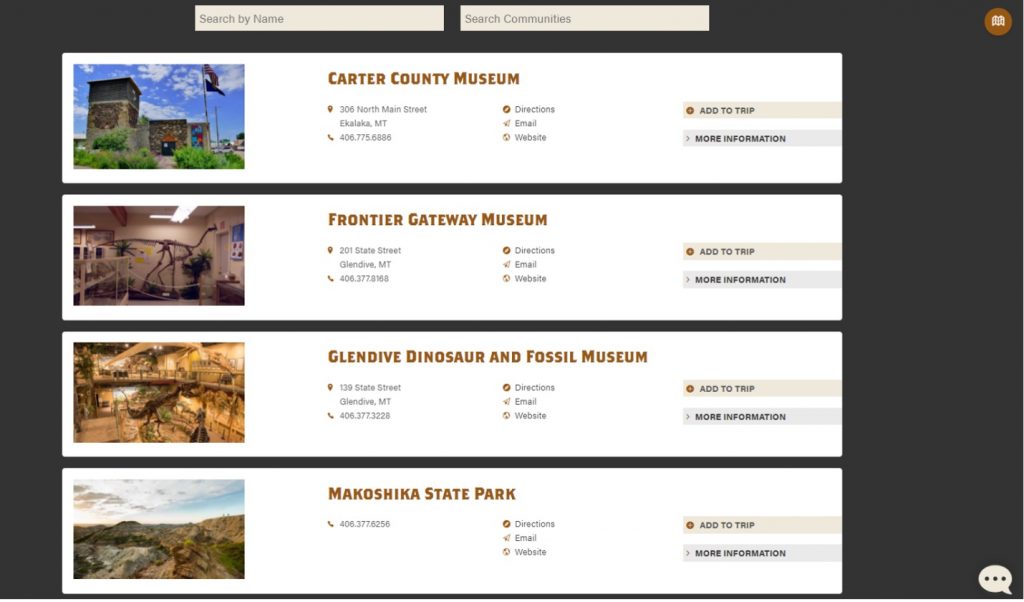Expand More Information for Makoshika State Park
The image size is (1024, 602).
click(762, 553)
